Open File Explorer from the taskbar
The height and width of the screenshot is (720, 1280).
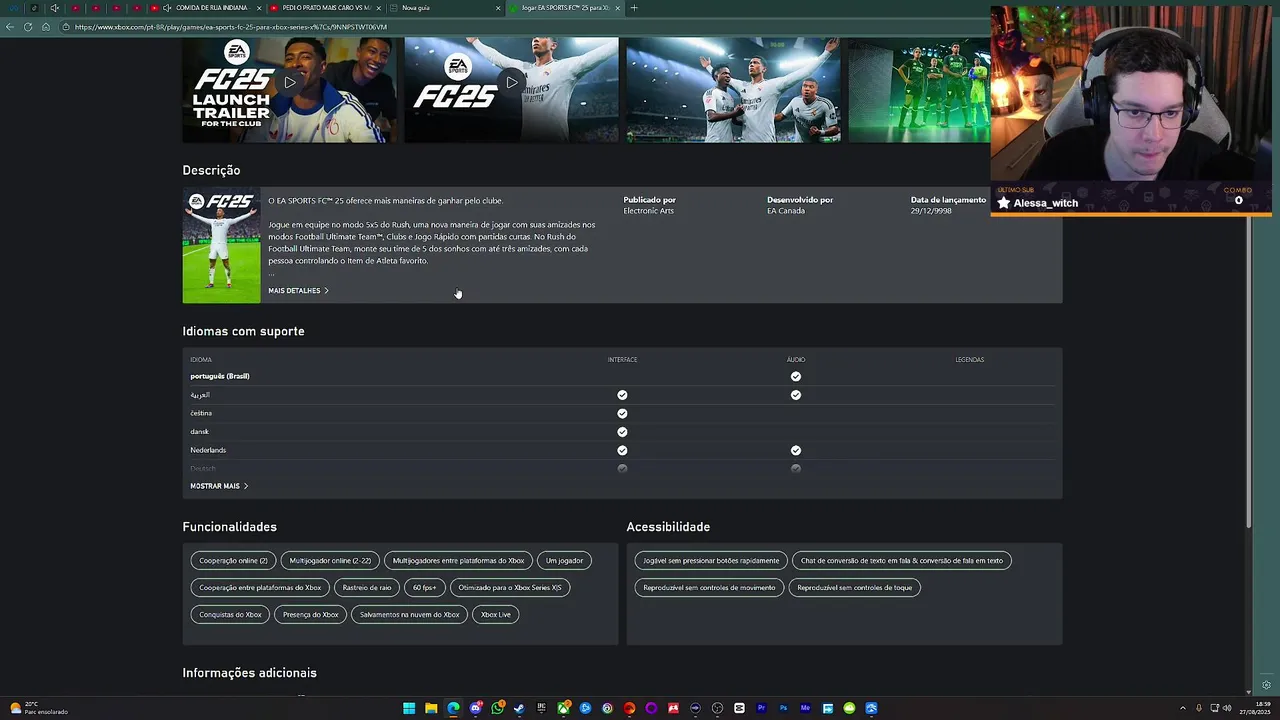coord(431,709)
